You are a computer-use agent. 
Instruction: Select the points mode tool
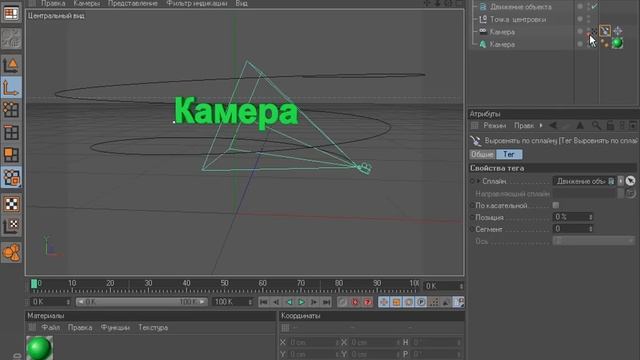click(11, 110)
